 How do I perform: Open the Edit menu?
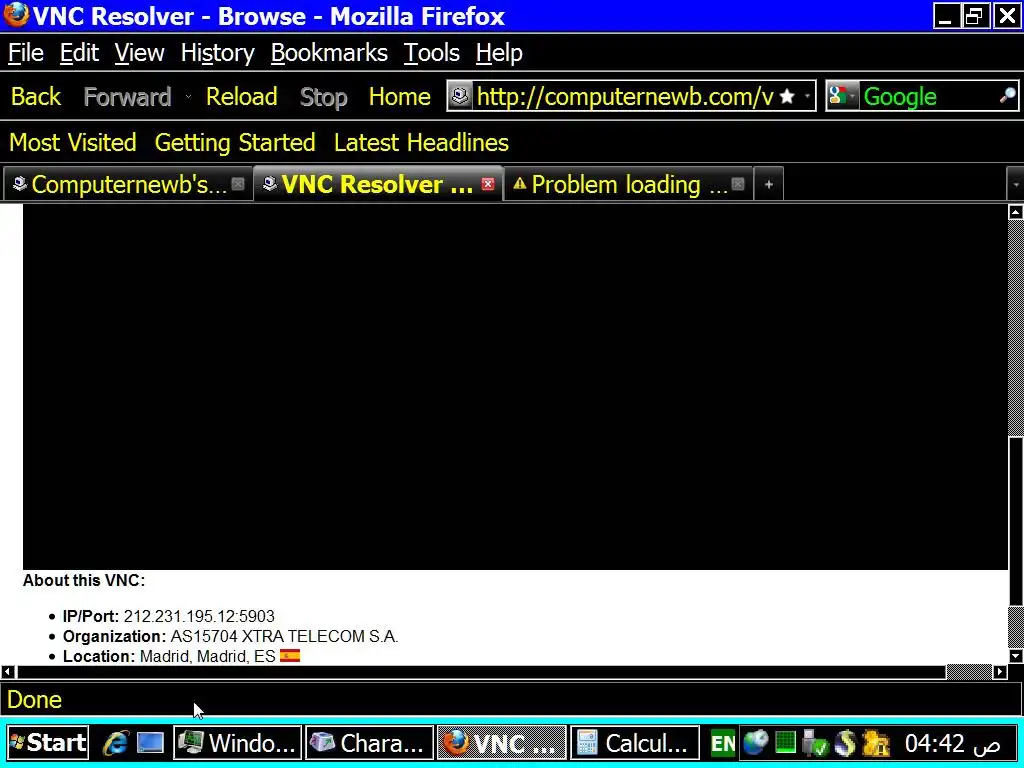pos(79,53)
